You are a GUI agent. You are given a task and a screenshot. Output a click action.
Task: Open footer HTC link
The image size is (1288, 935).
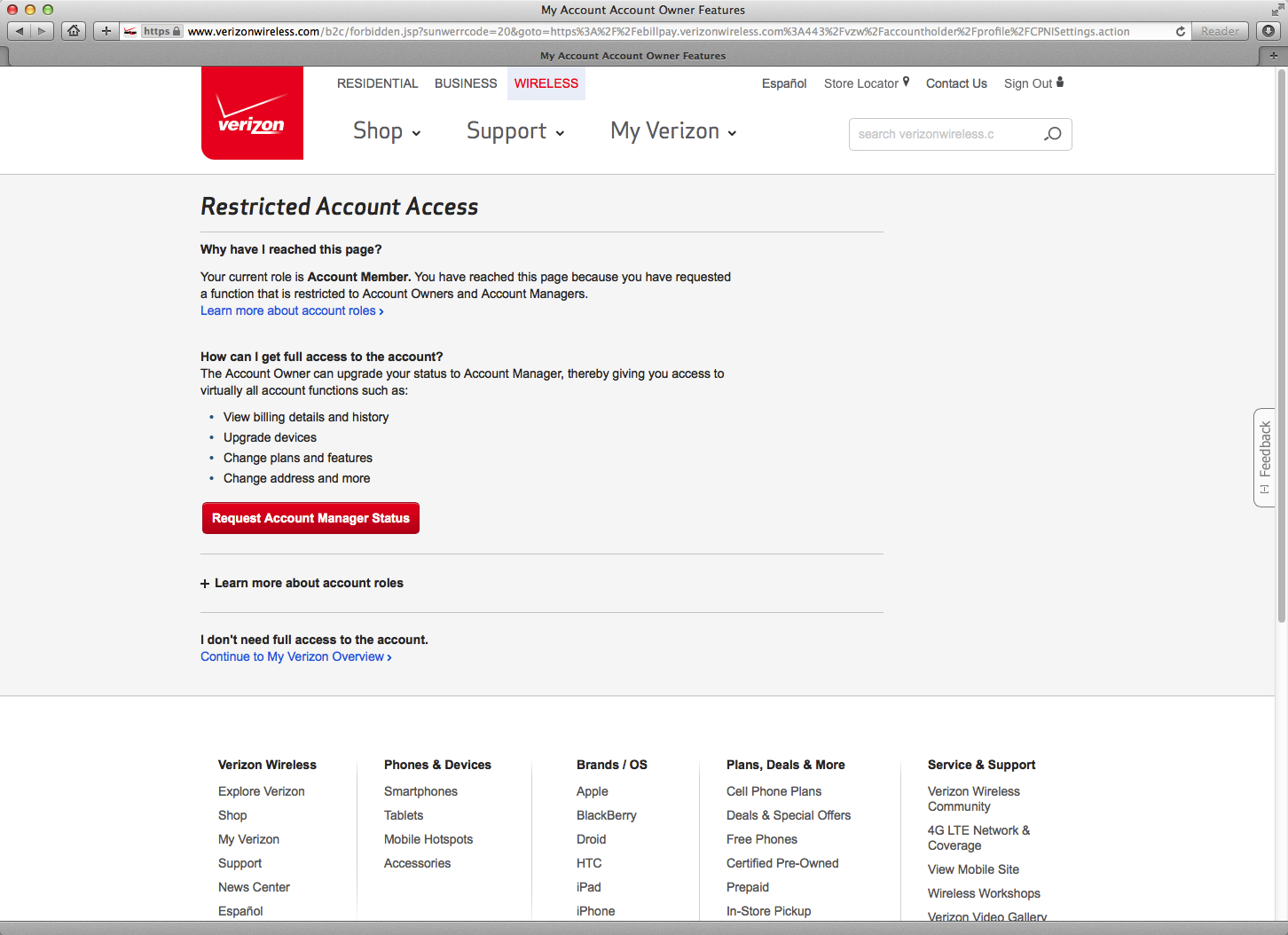(589, 863)
